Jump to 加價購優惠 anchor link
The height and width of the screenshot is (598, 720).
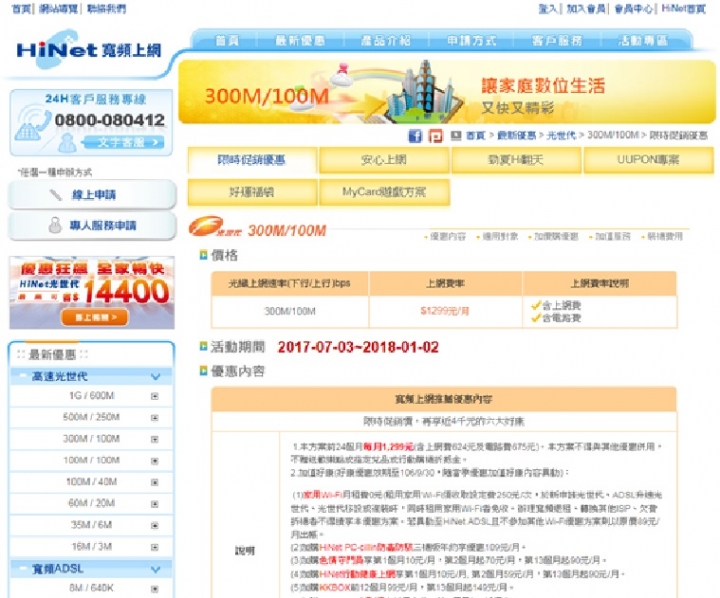[556, 237]
